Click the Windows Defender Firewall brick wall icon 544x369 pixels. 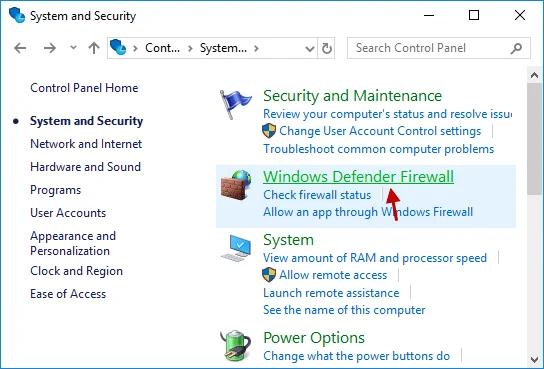pyautogui.click(x=236, y=185)
